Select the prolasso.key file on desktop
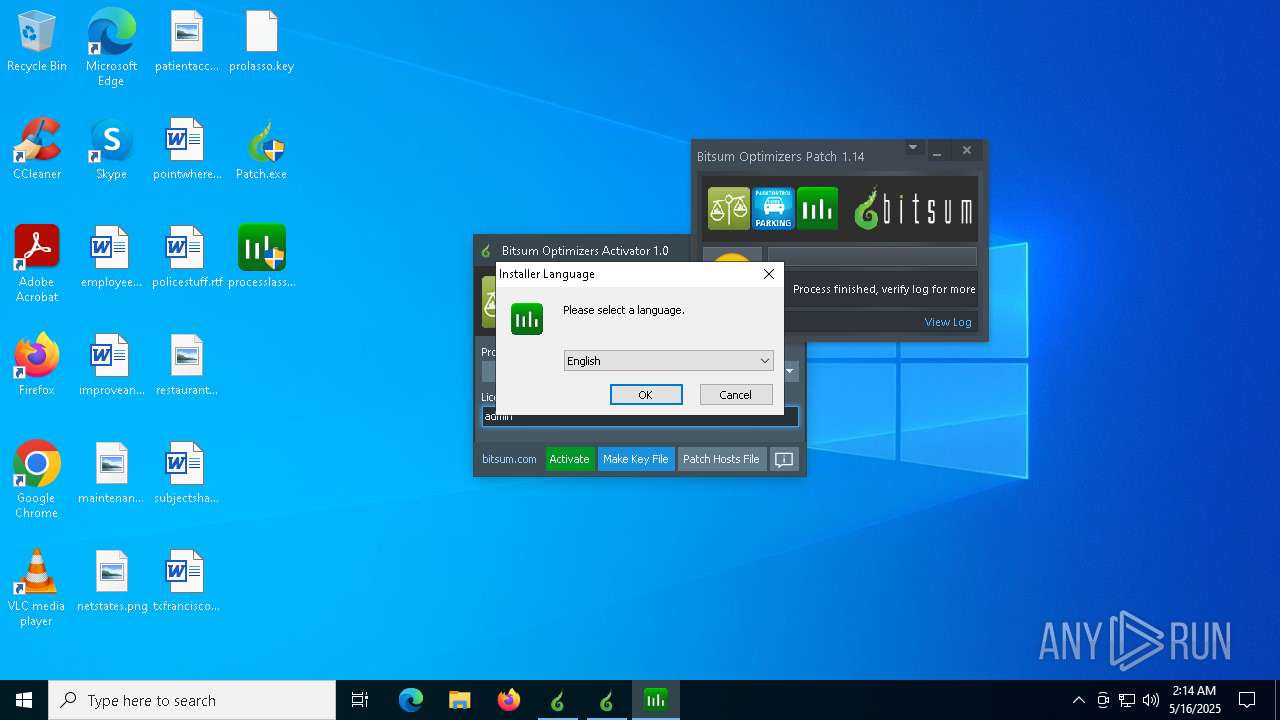Image resolution: width=1280 pixels, height=720 pixels. click(261, 41)
